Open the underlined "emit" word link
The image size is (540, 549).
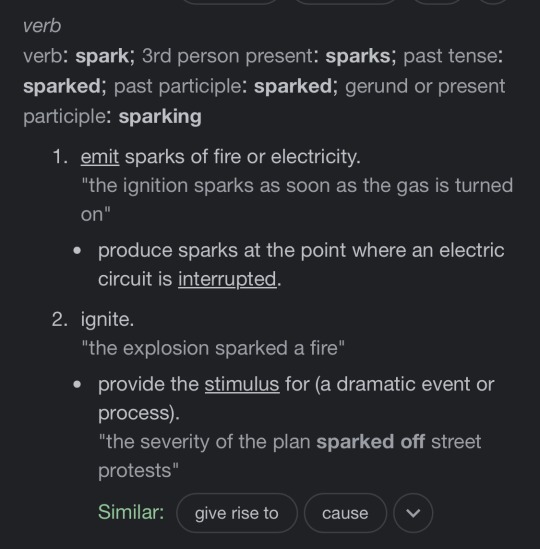(x=100, y=157)
